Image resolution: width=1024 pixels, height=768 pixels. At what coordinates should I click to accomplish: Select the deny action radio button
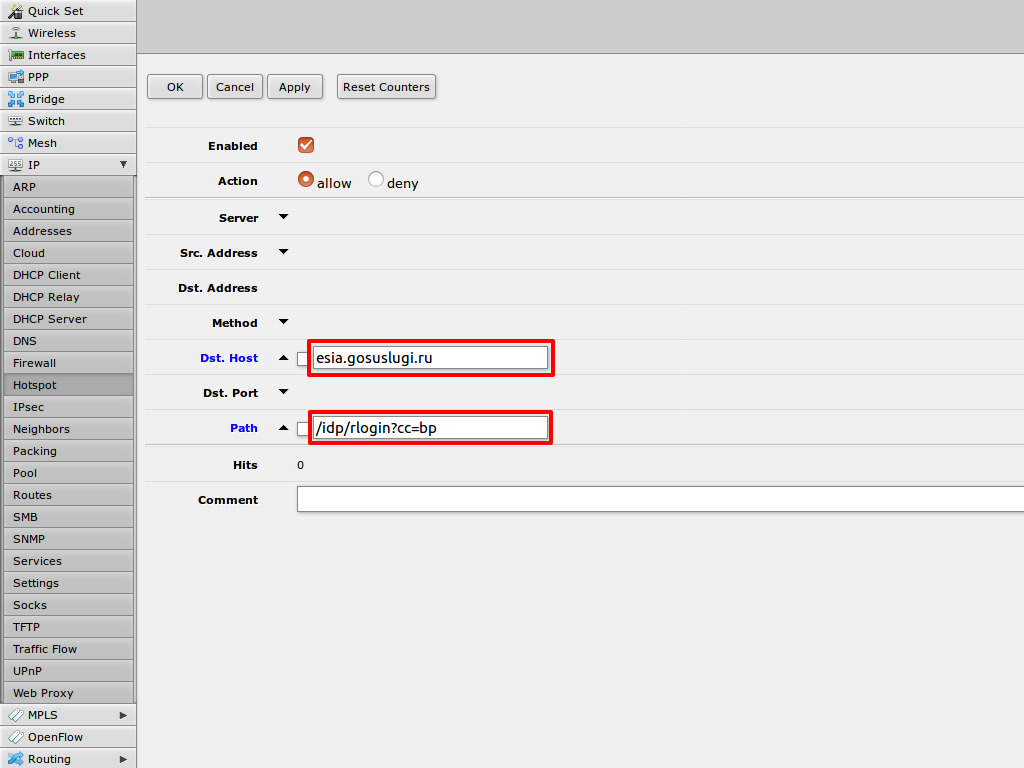pyautogui.click(x=376, y=180)
